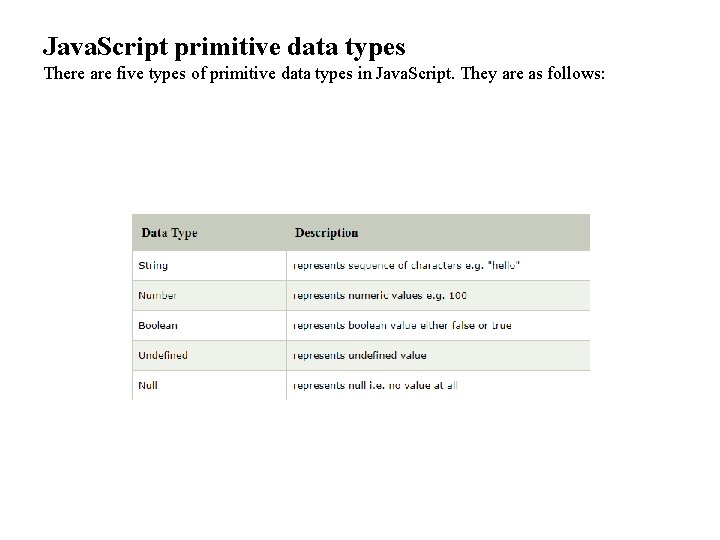
Task: Click the subtitle sentence about five types
Action: click(x=324, y=74)
